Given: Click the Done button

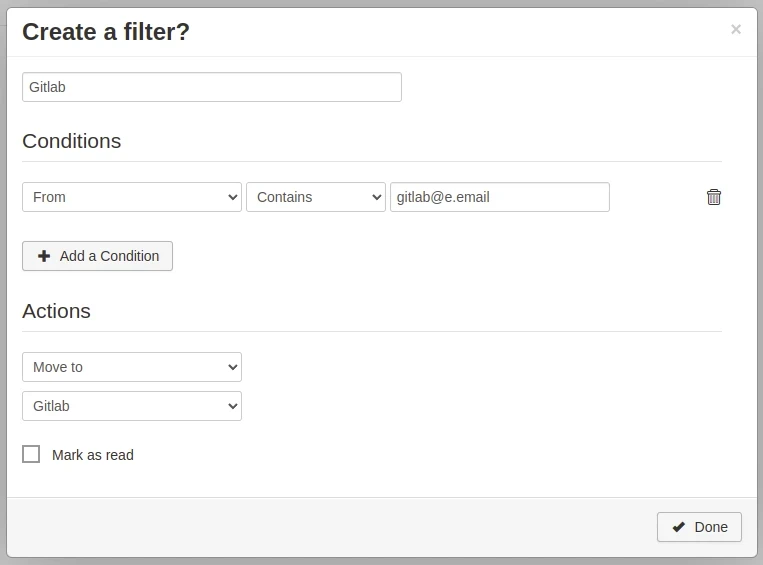Looking at the screenshot, I should (x=699, y=527).
